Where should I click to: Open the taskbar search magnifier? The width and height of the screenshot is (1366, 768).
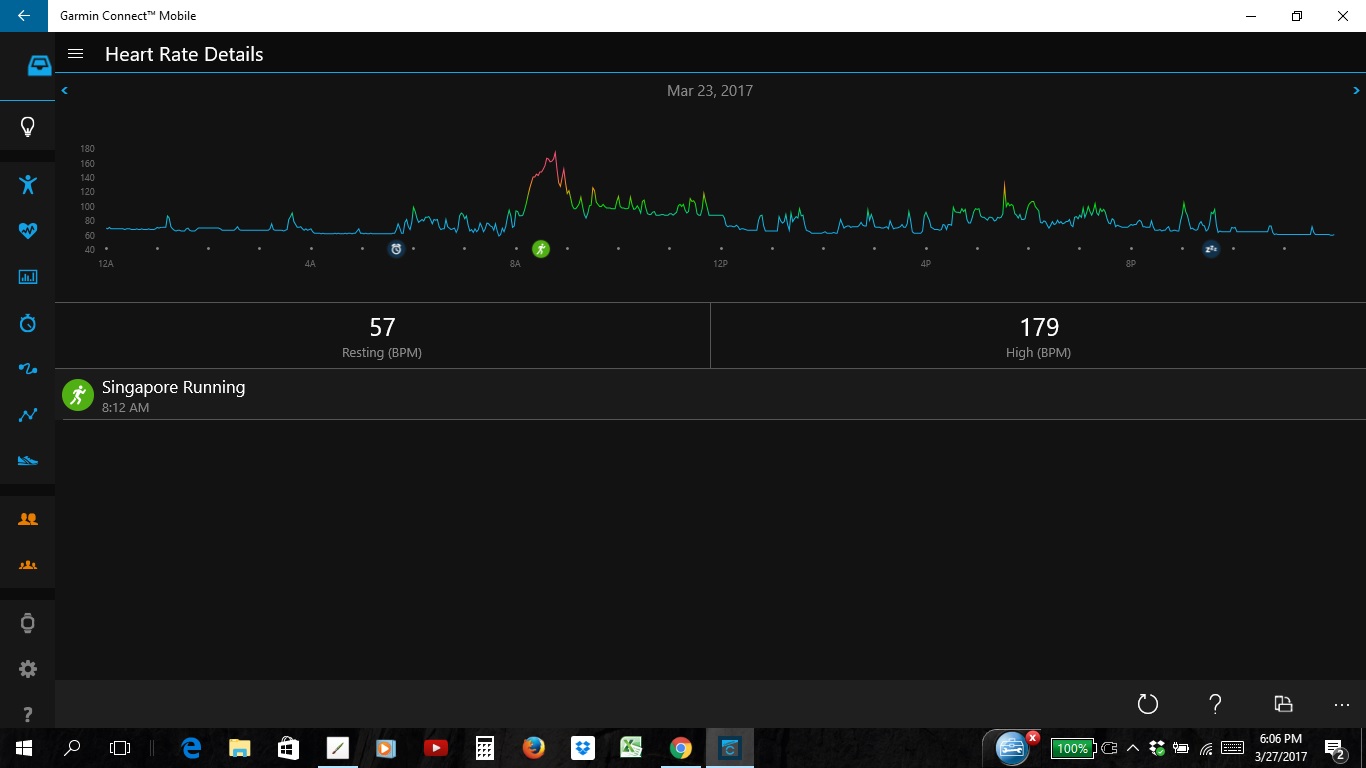point(72,748)
